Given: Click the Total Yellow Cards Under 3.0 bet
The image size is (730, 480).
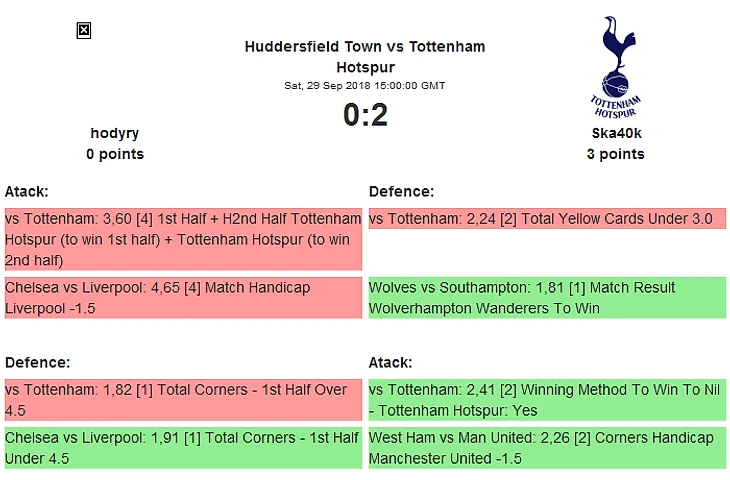Looking at the screenshot, I should tap(547, 219).
